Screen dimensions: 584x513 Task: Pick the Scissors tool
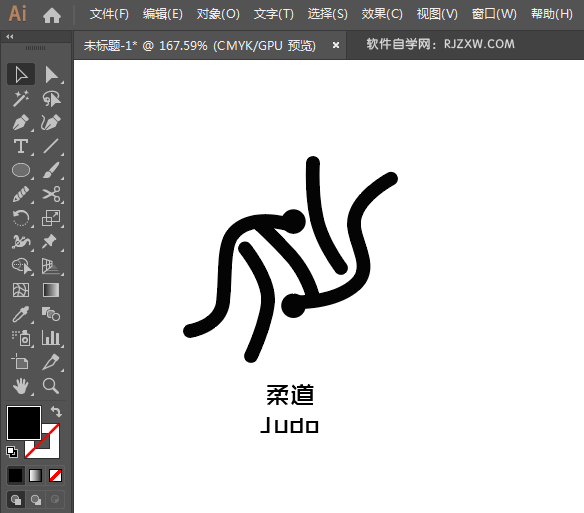click(51, 194)
